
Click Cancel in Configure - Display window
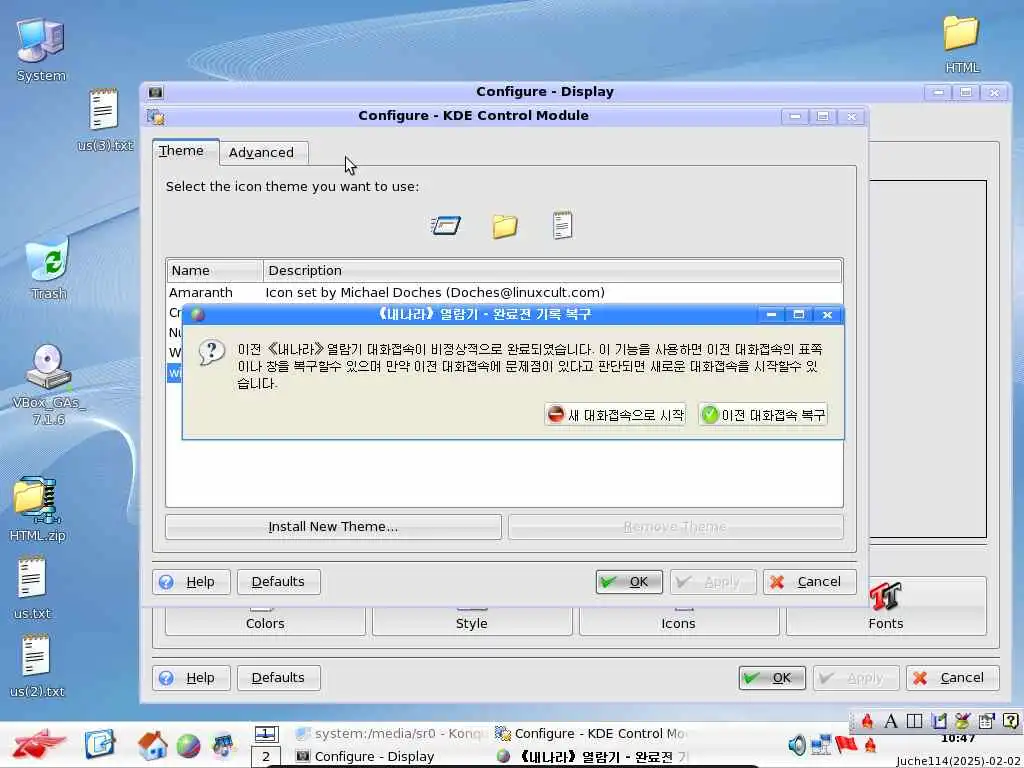952,677
